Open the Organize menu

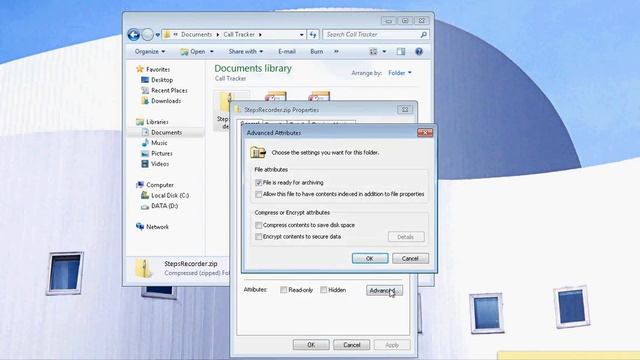[x=150, y=51]
